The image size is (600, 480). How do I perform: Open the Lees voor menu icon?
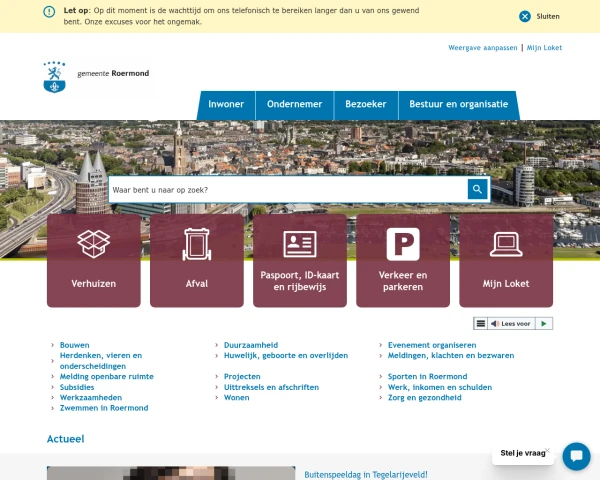click(x=481, y=323)
